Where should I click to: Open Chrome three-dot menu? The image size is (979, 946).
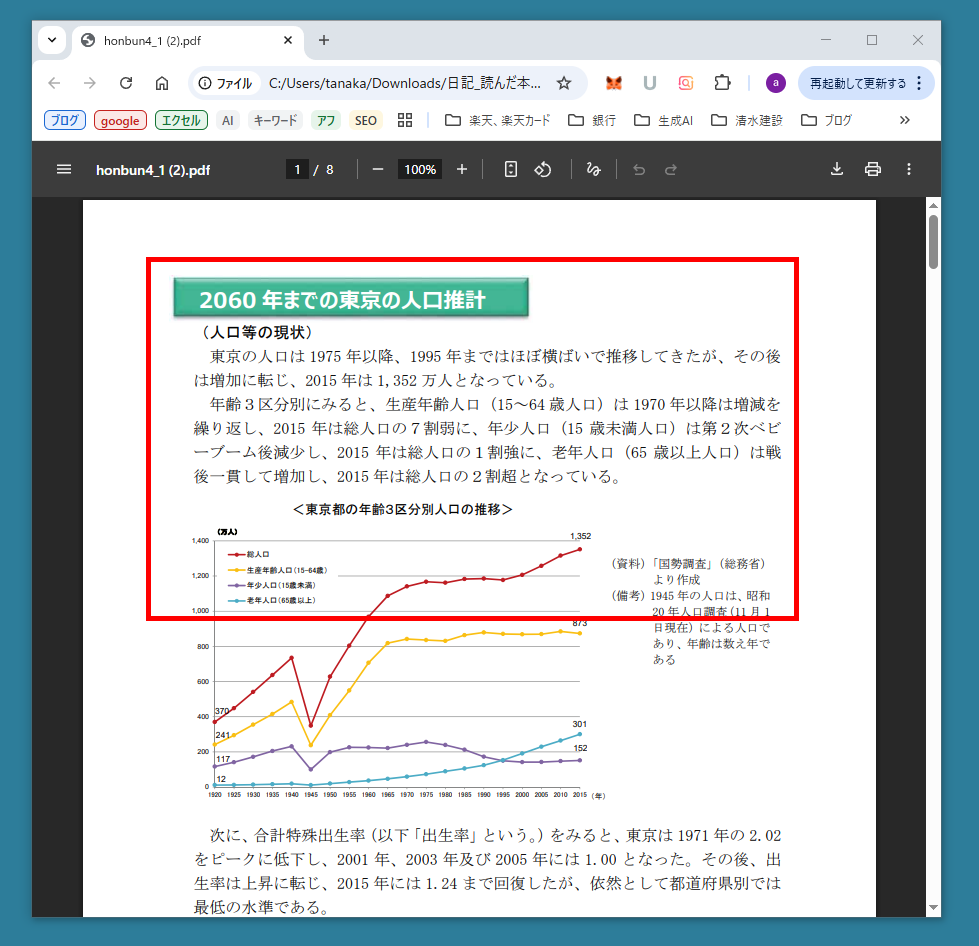coord(919,83)
